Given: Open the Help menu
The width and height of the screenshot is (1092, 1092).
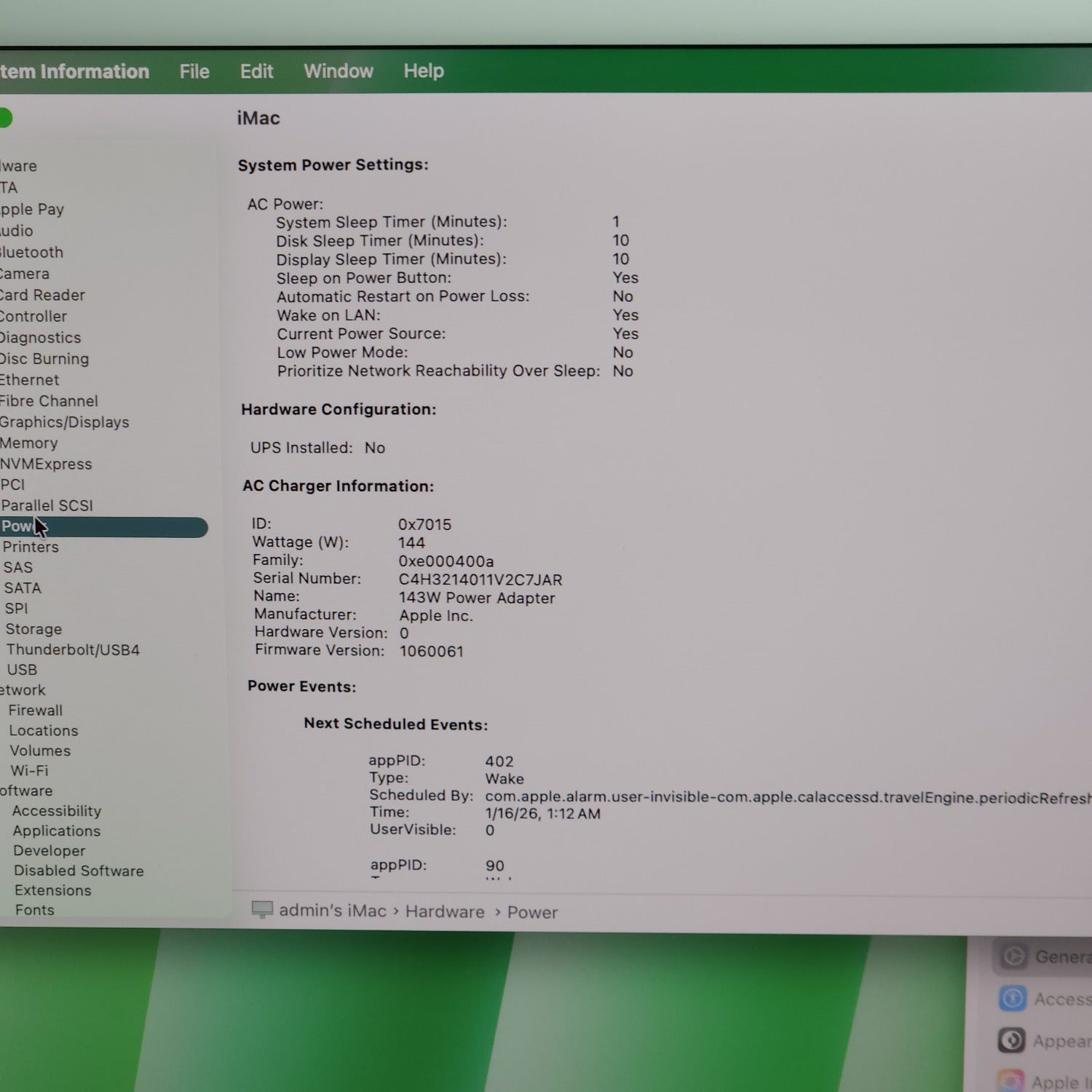Looking at the screenshot, I should click(x=424, y=71).
